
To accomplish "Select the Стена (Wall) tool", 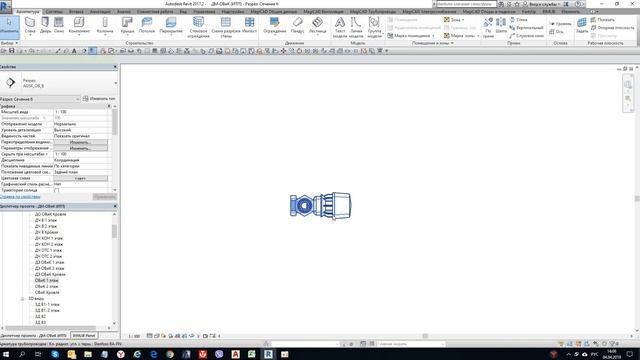I will [x=30, y=25].
